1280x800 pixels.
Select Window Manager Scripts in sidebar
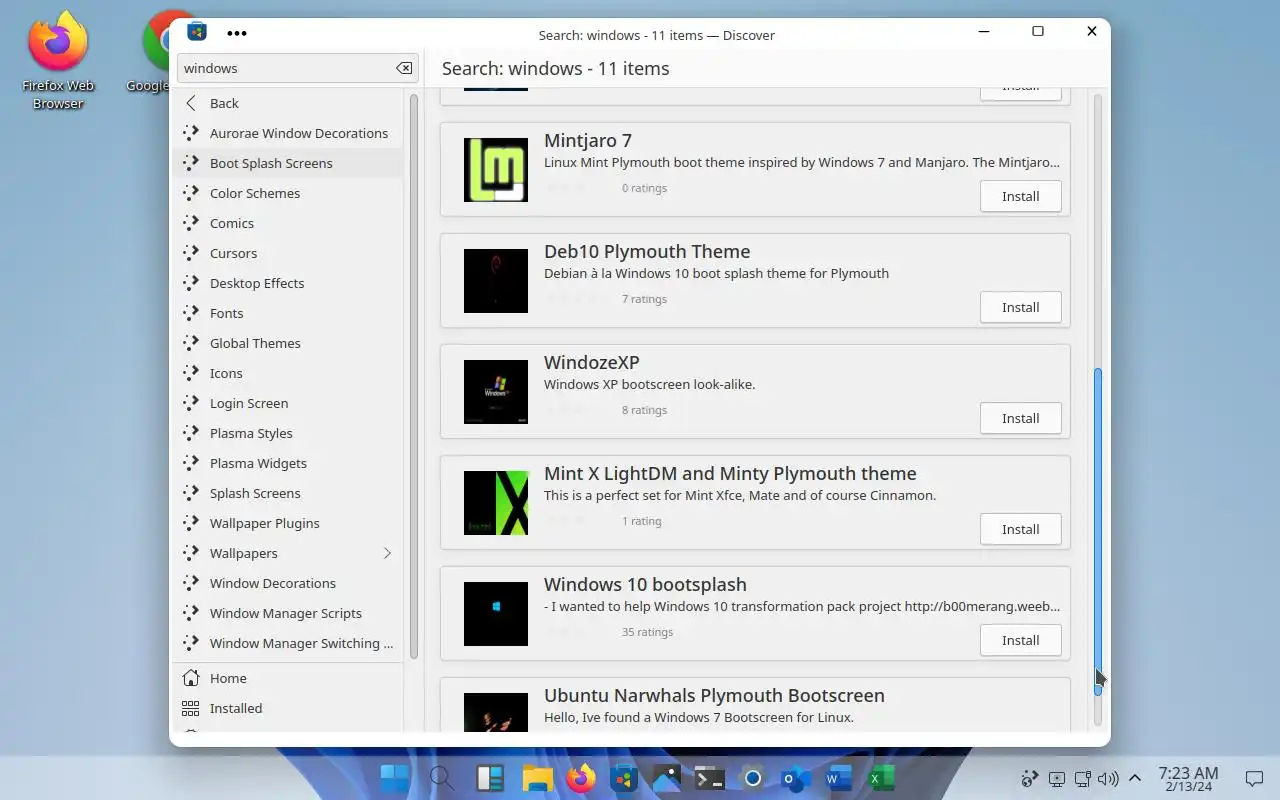tap(288, 613)
